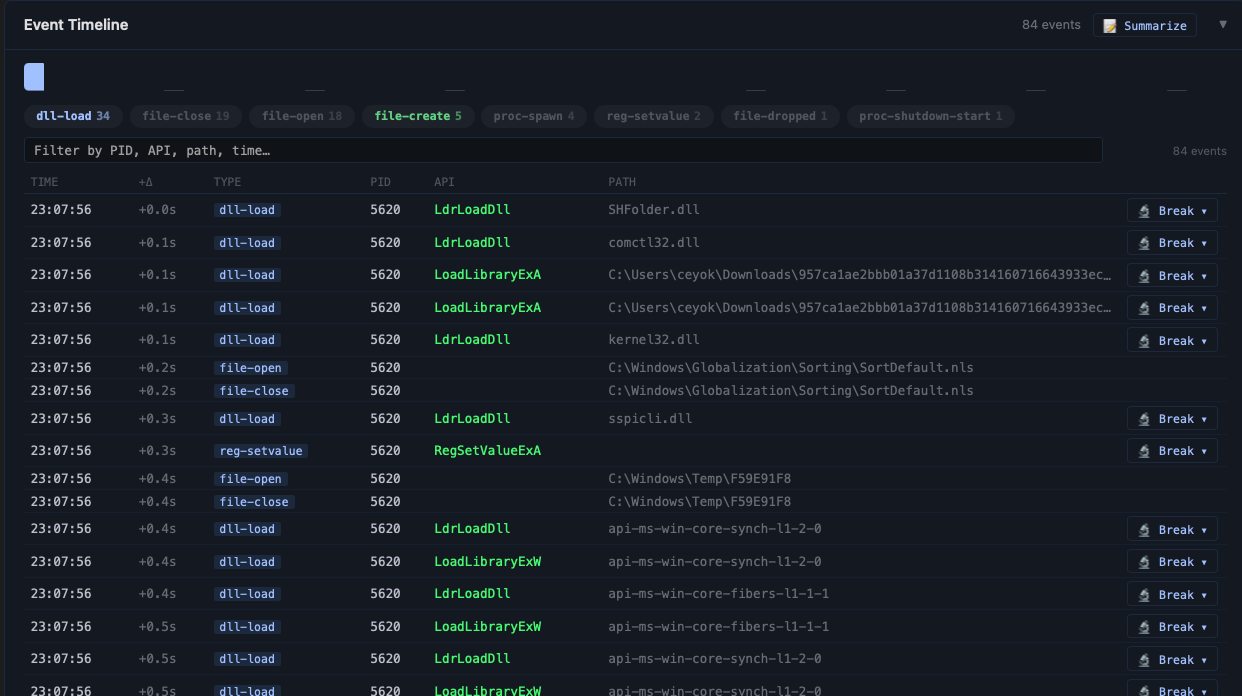Viewport: 1242px width, 696px height.
Task: Click the TYPE column header
Action: tap(227, 182)
